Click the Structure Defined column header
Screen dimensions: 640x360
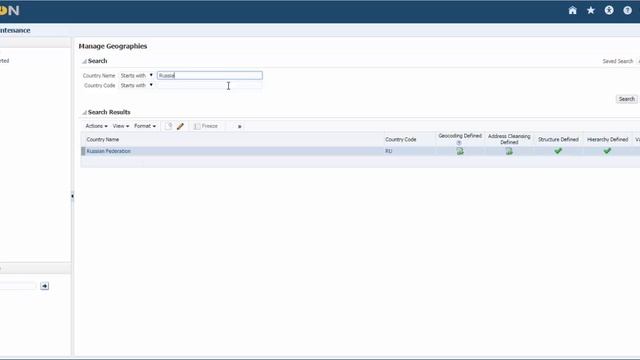click(558, 140)
